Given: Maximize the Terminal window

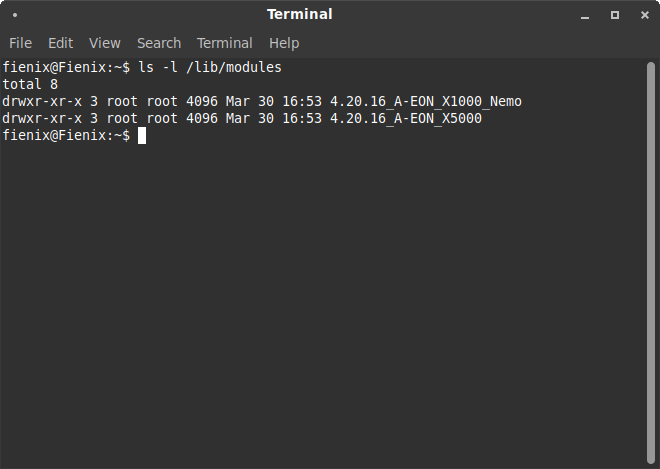Looking at the screenshot, I should pos(615,15).
